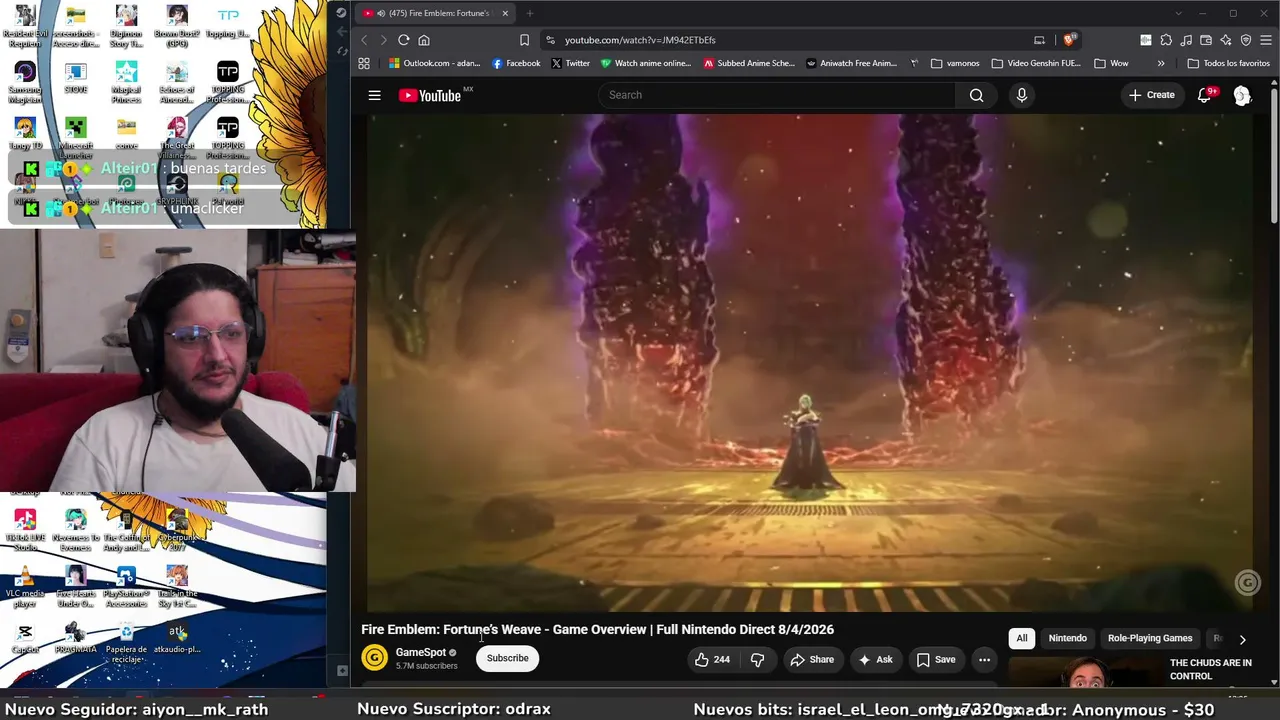Open the Neverness To Everness shortcut
Viewport: 1280px width, 720px height.
click(75, 530)
